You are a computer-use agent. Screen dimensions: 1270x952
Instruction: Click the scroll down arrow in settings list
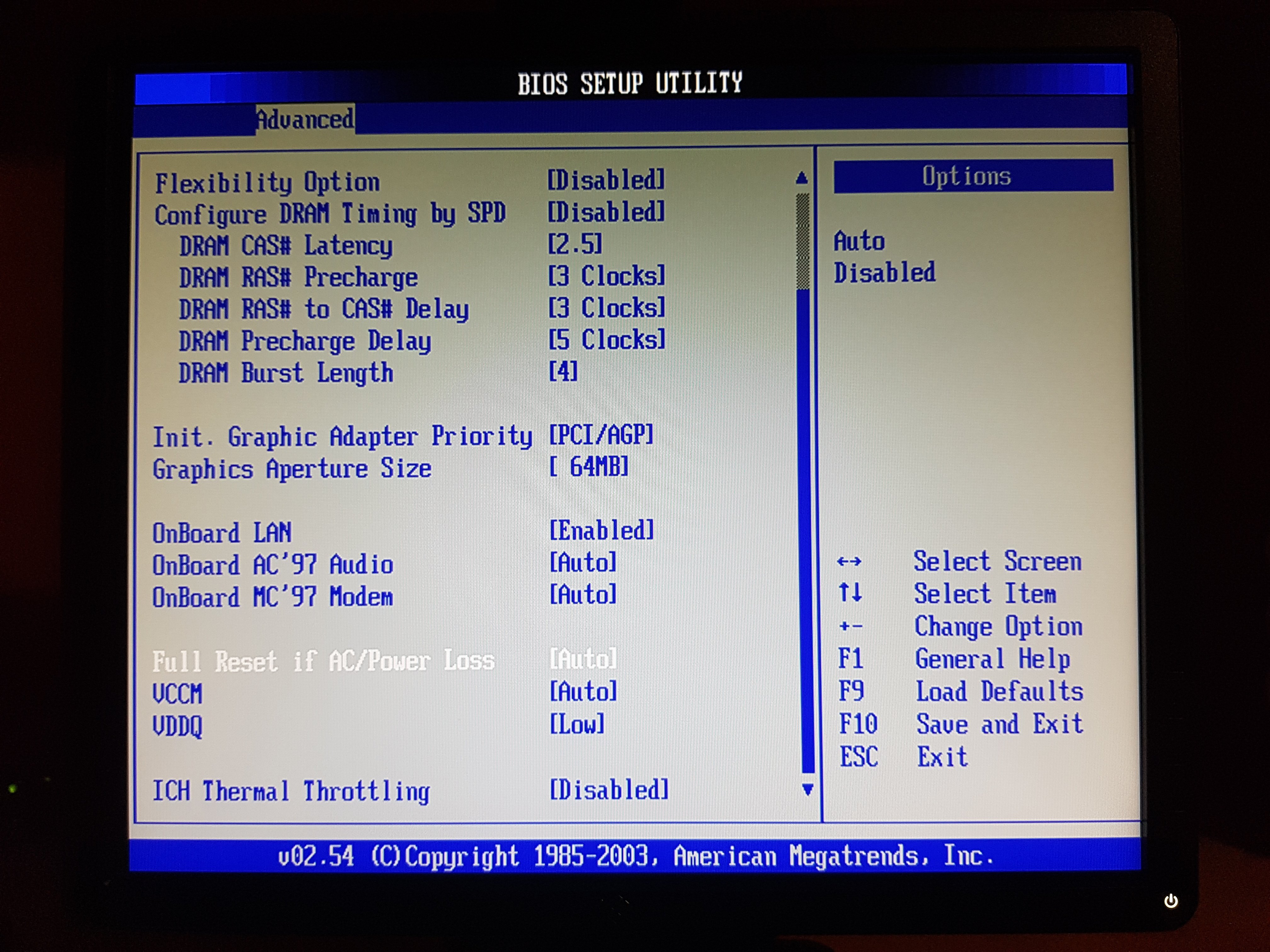[807, 790]
